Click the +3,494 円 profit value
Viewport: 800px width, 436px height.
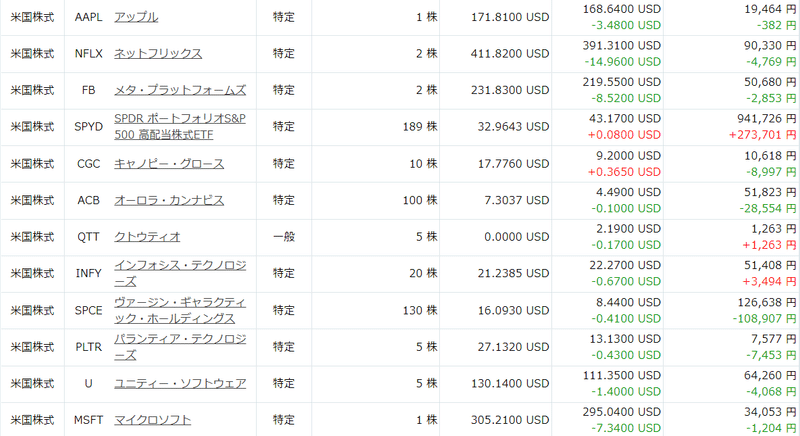pos(769,281)
